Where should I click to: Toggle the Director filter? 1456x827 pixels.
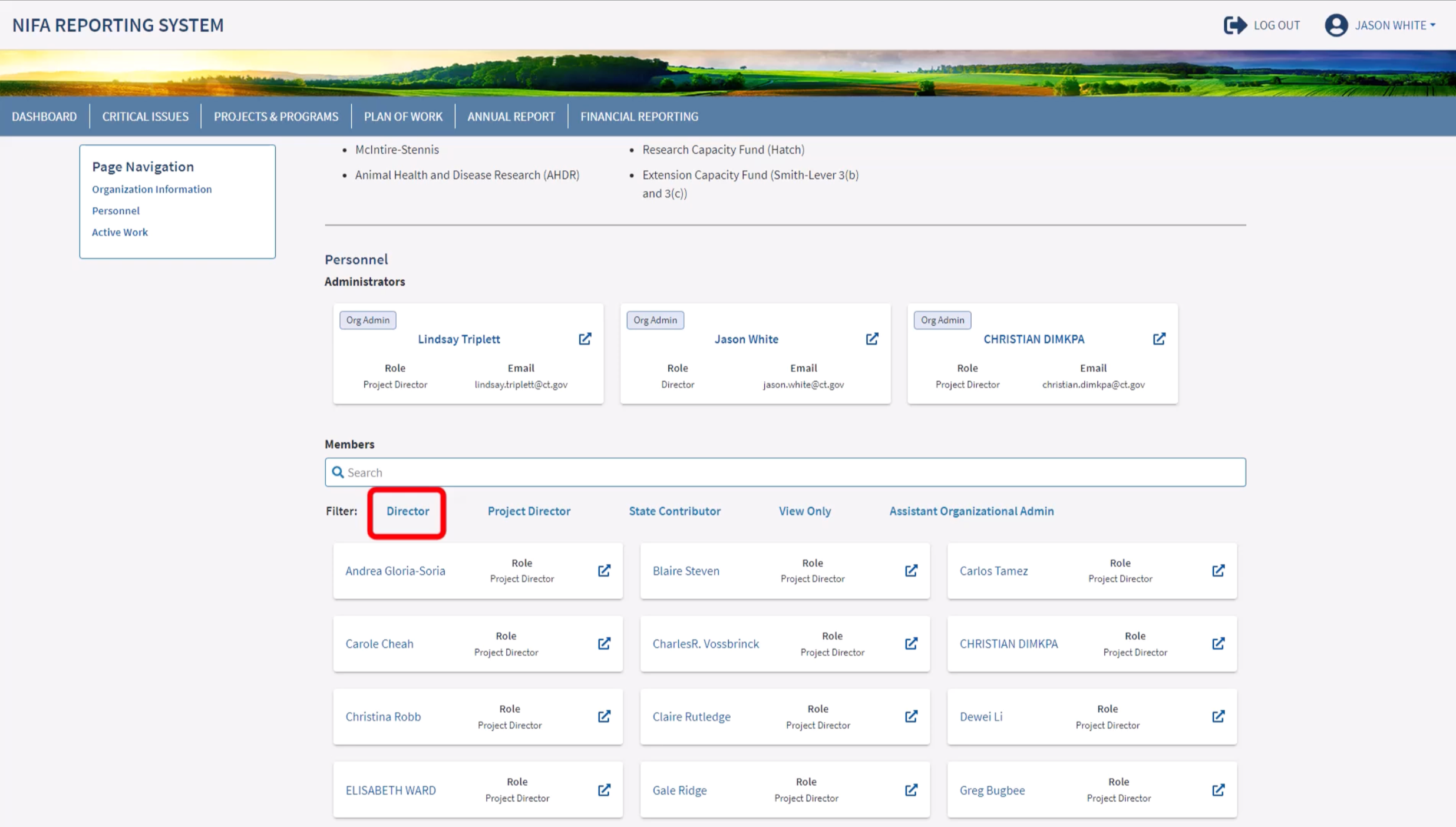coord(407,511)
